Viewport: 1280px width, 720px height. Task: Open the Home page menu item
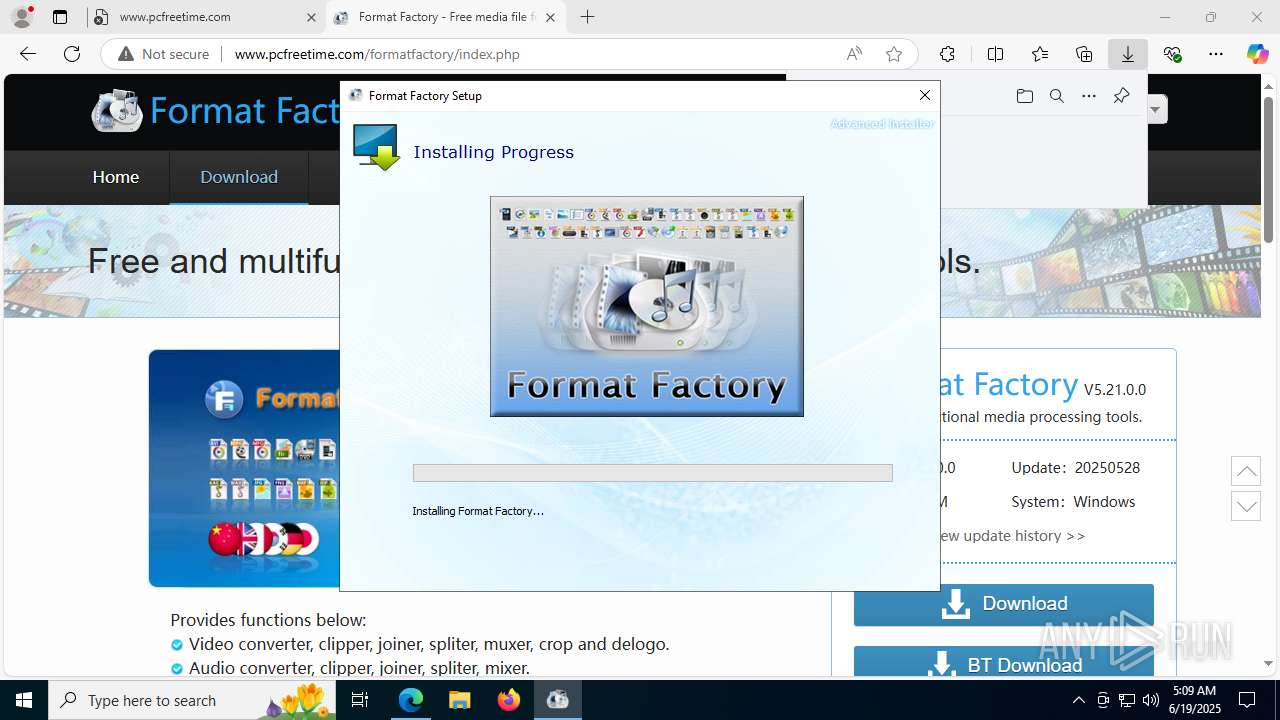click(116, 177)
